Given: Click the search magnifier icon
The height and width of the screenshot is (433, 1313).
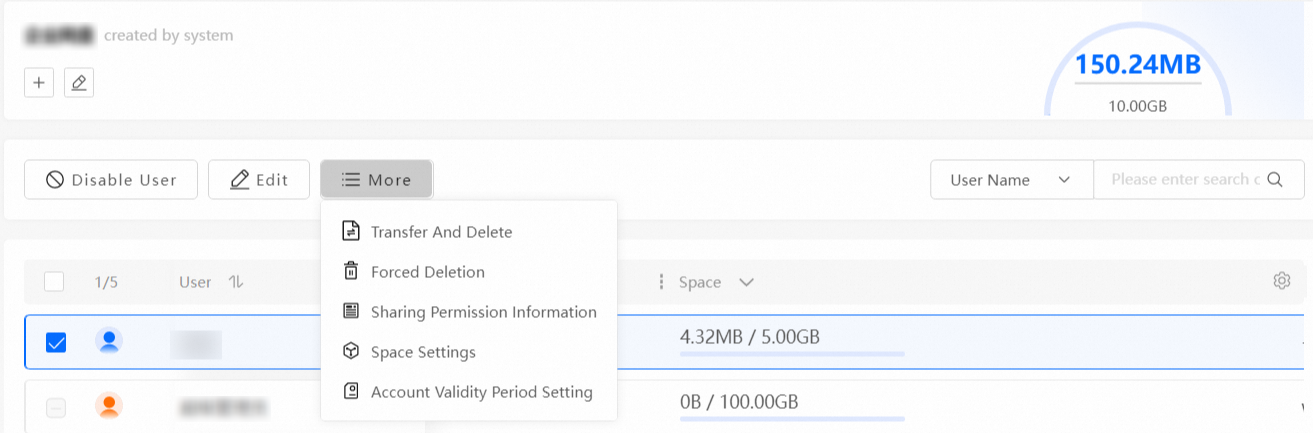Looking at the screenshot, I should (1274, 180).
